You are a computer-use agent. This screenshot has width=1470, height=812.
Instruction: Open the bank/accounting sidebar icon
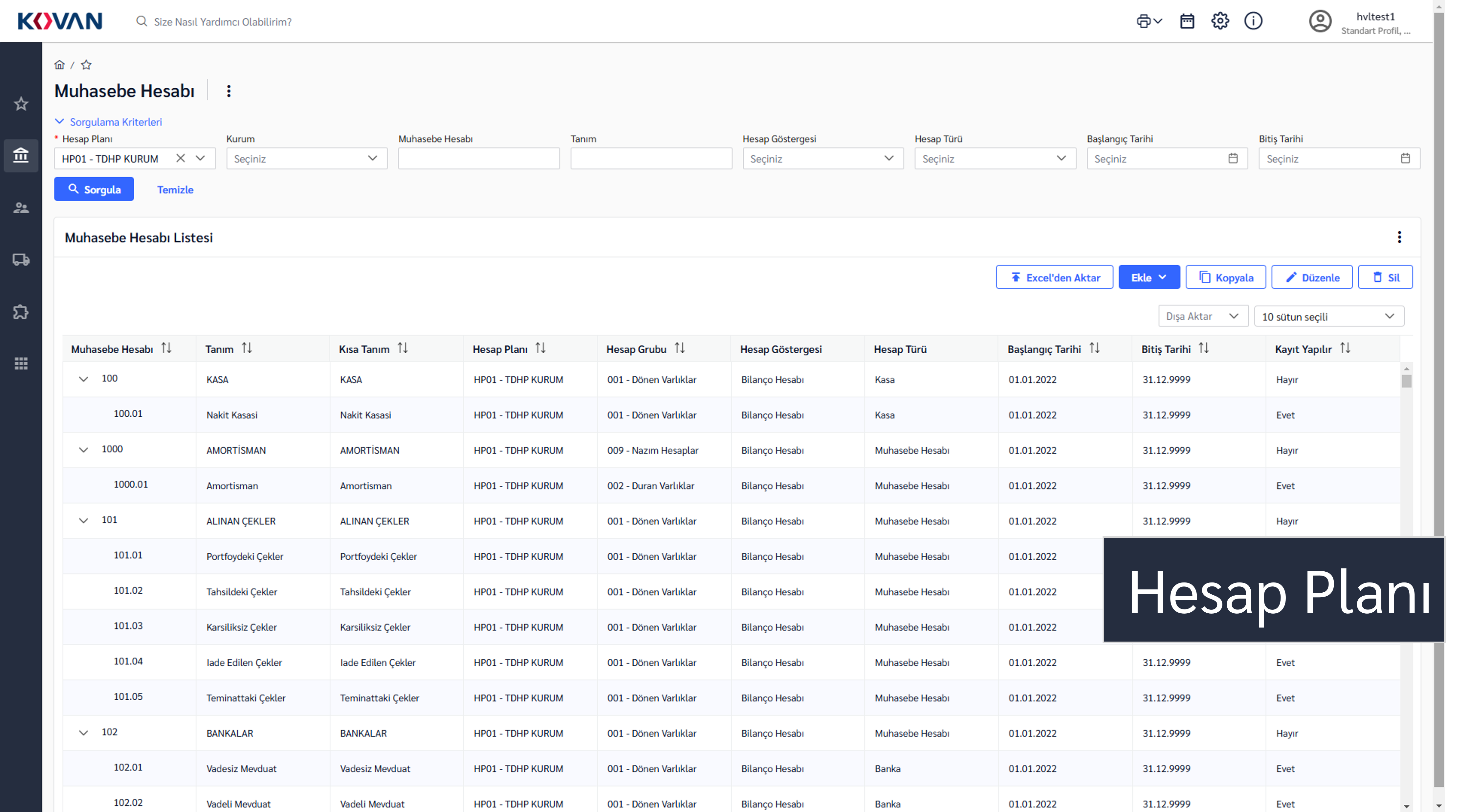point(21,155)
